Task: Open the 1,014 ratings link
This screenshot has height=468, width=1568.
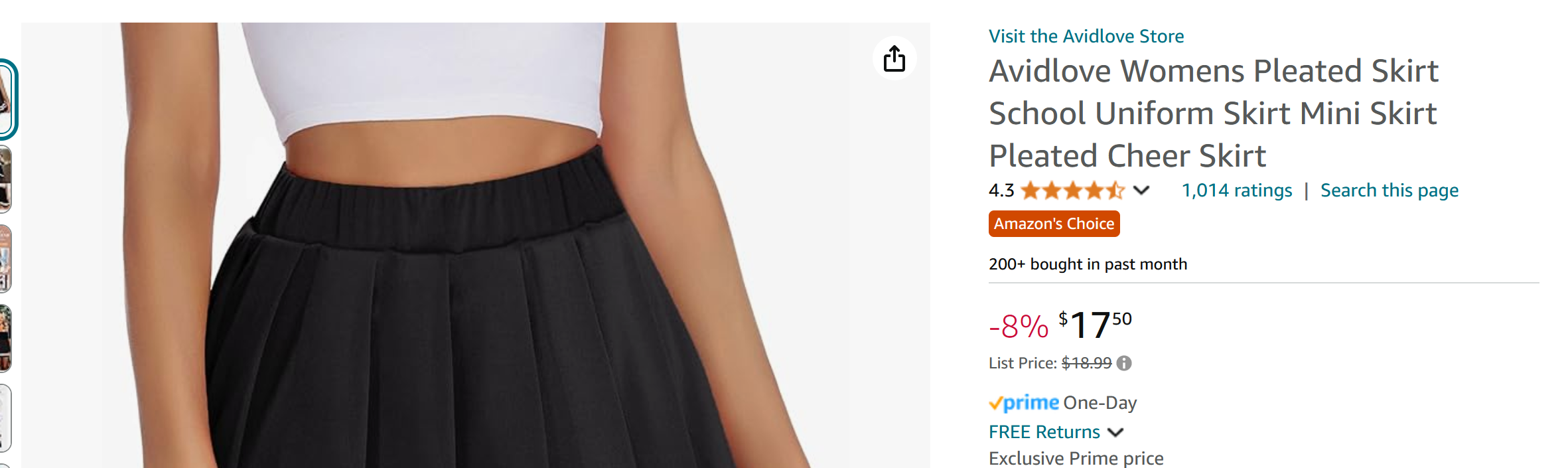Action: 1237,191
